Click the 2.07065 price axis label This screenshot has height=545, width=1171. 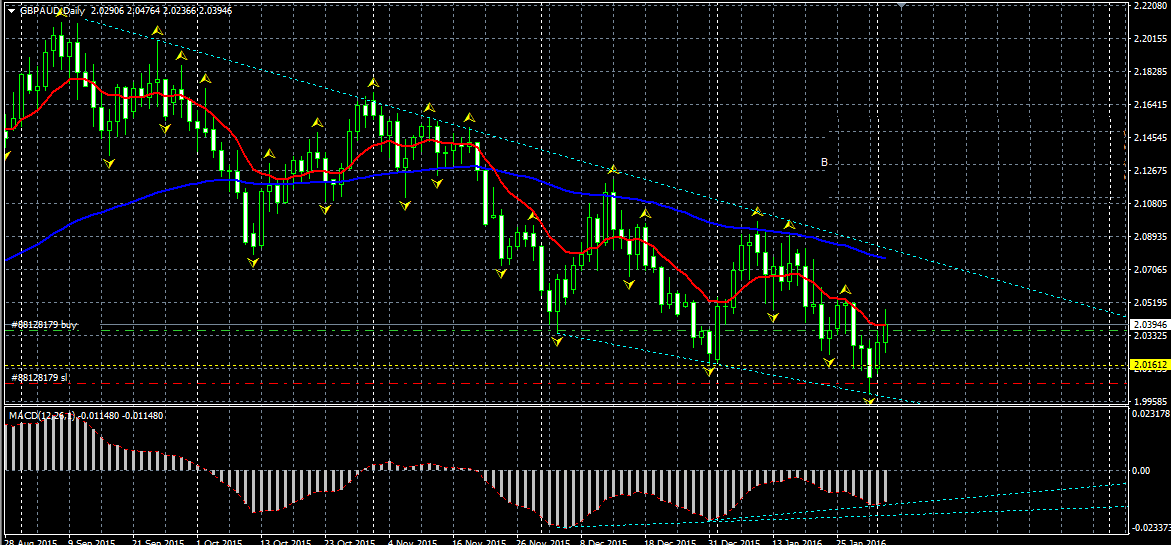[1150, 269]
